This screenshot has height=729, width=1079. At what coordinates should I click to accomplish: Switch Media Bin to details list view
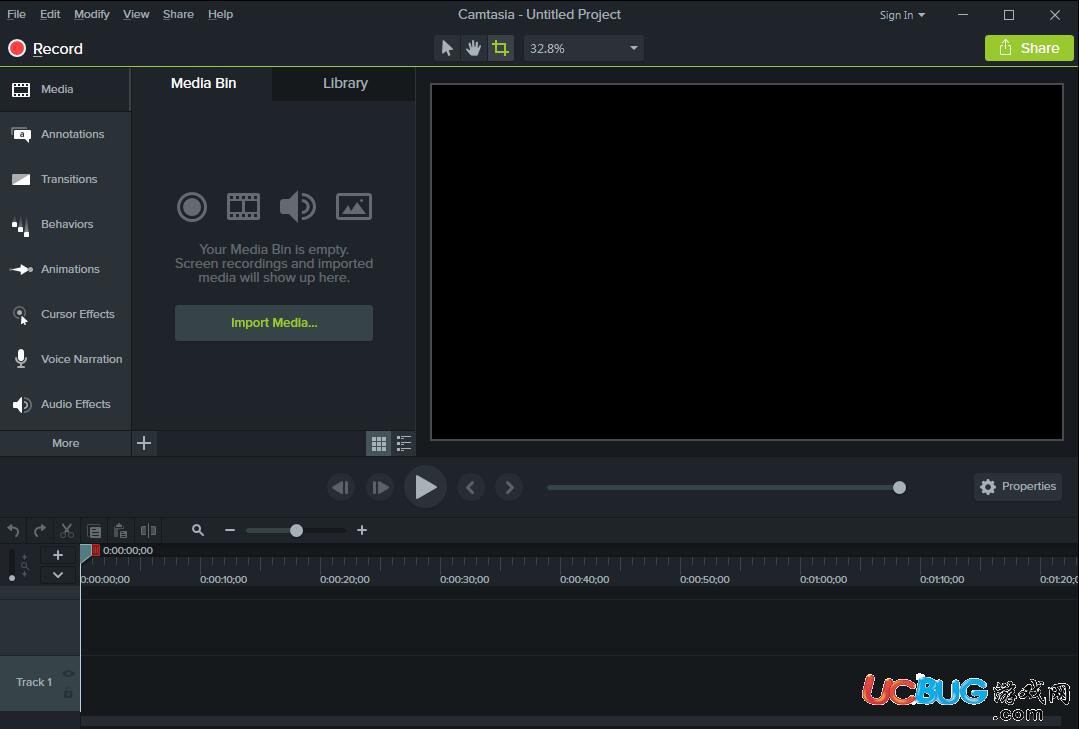[404, 444]
